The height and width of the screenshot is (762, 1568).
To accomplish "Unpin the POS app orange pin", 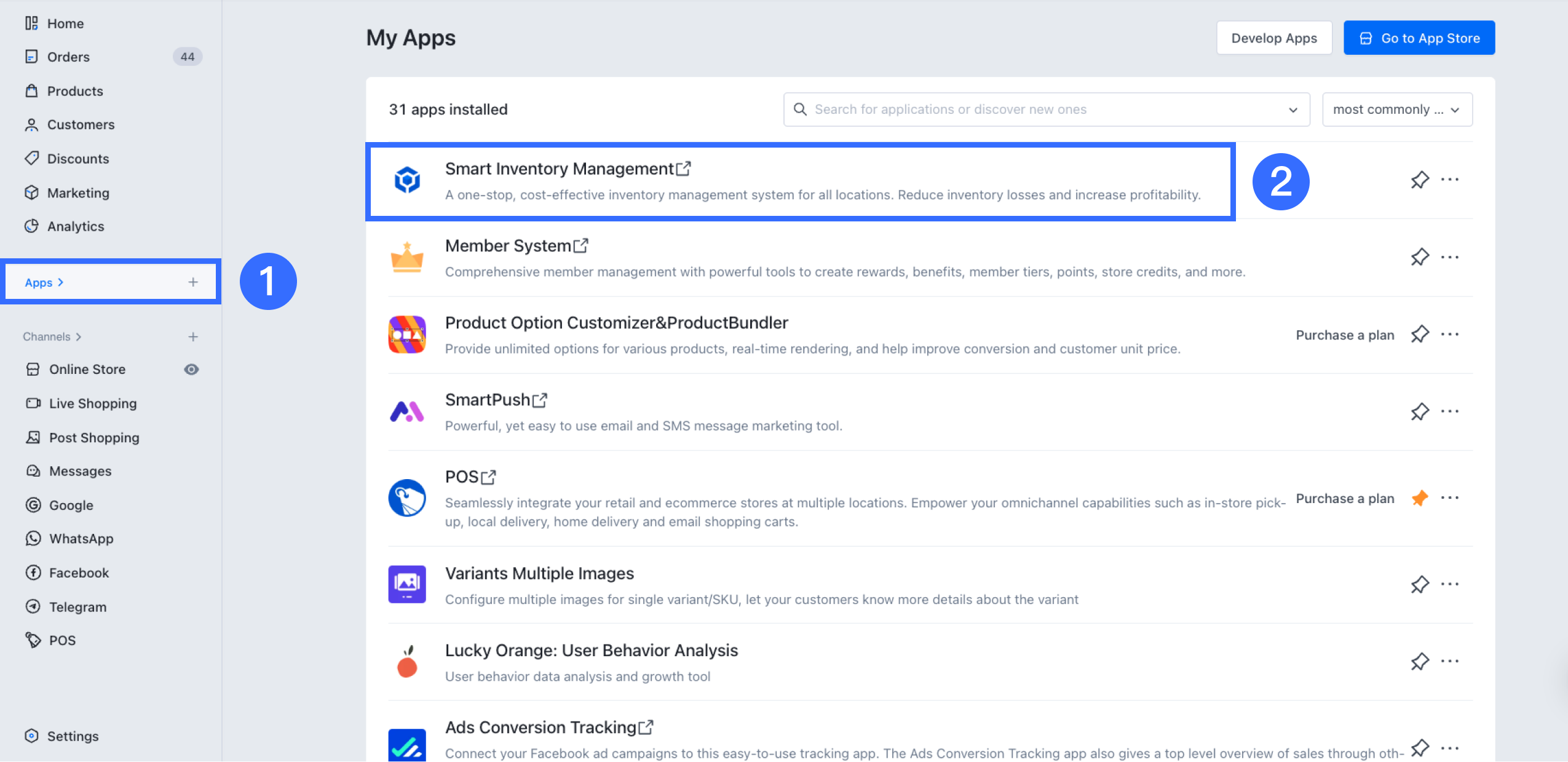I will 1419,498.
